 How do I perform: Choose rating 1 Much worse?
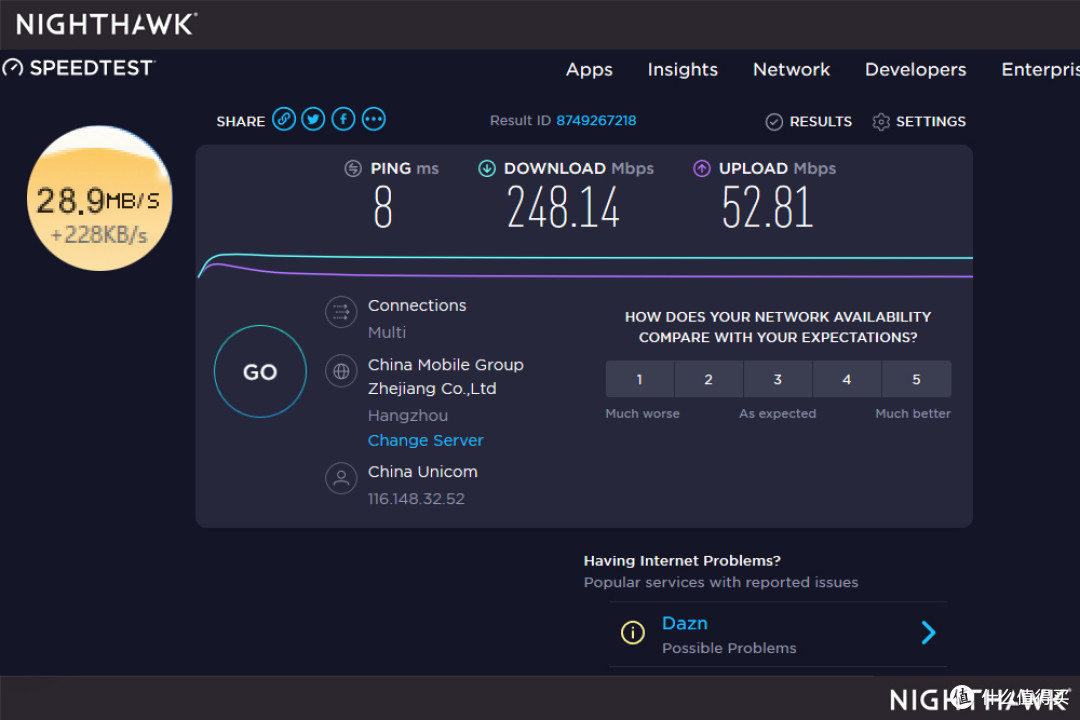click(639, 379)
